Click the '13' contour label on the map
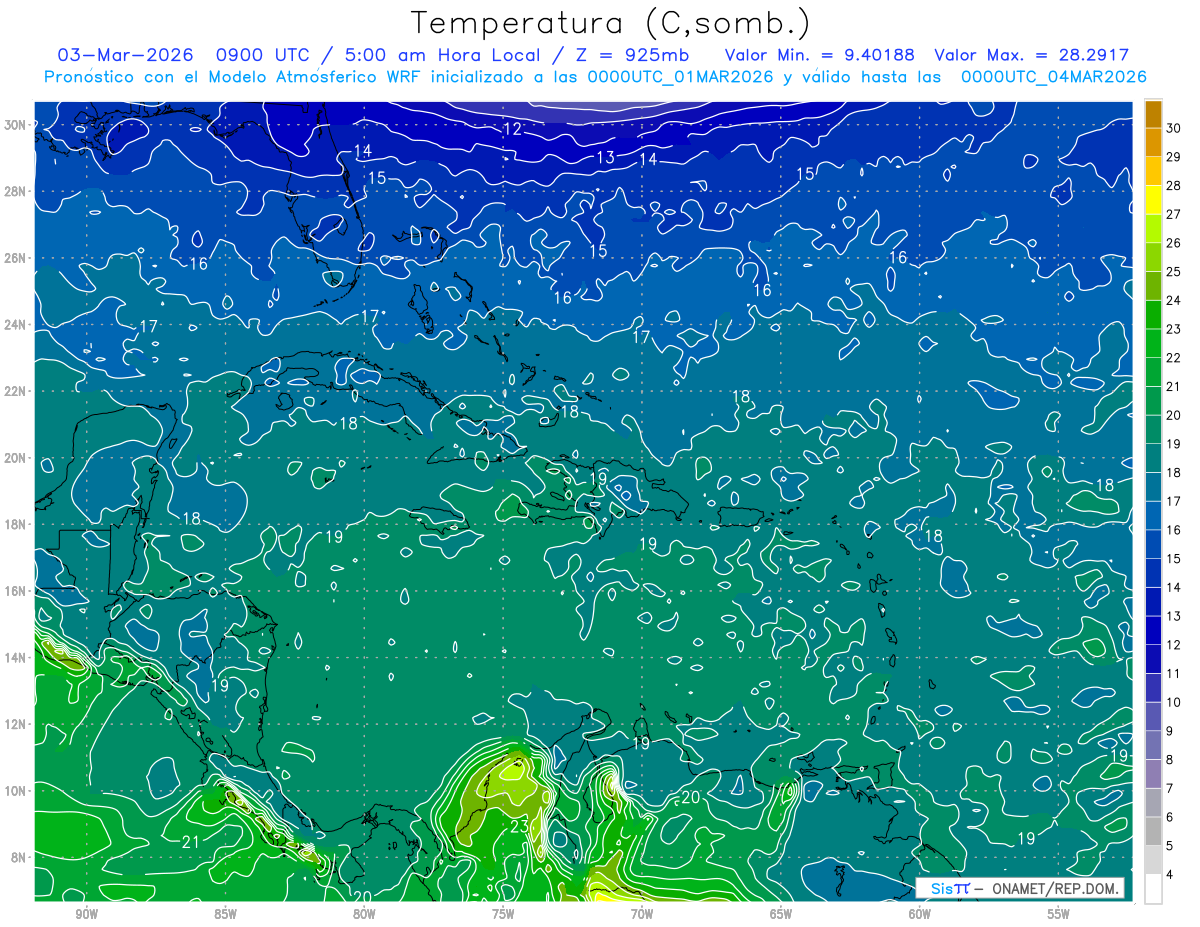The height and width of the screenshot is (927, 1200). click(x=606, y=158)
